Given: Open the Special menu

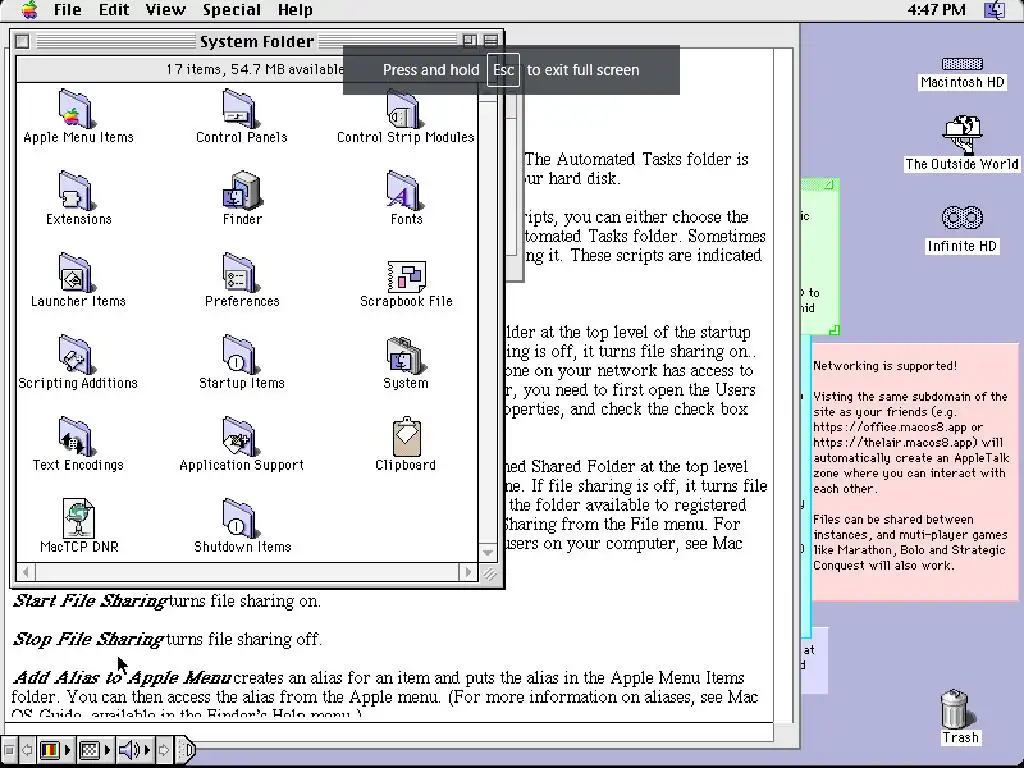Looking at the screenshot, I should (231, 10).
